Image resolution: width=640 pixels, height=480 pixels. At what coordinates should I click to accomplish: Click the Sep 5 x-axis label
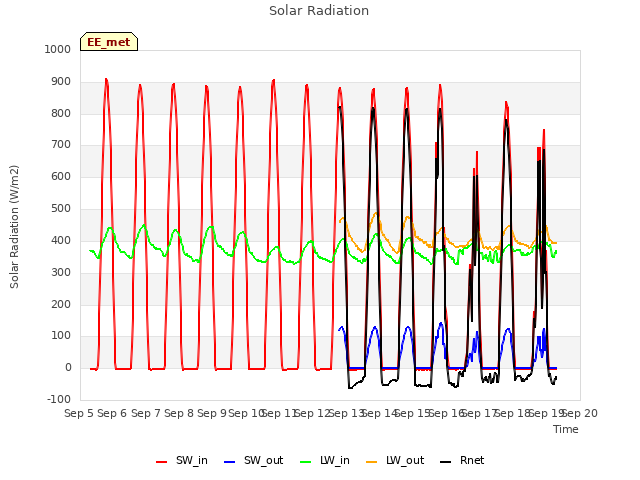coord(79,413)
